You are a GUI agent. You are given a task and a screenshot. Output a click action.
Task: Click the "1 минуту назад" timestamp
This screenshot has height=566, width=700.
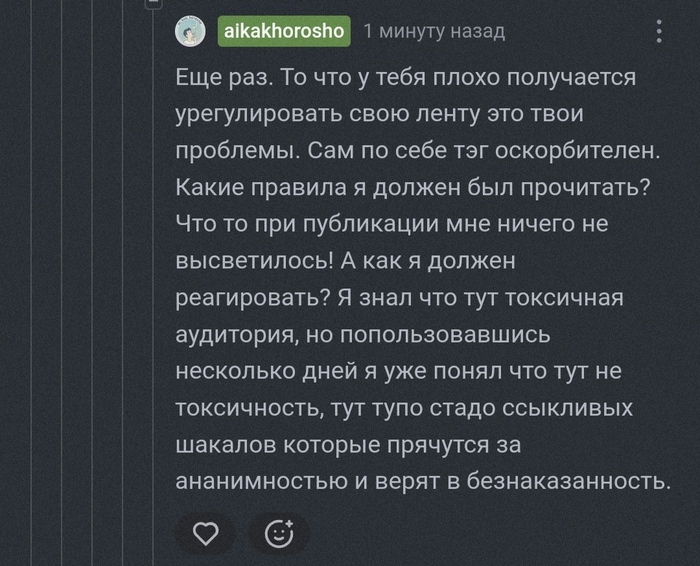434,31
